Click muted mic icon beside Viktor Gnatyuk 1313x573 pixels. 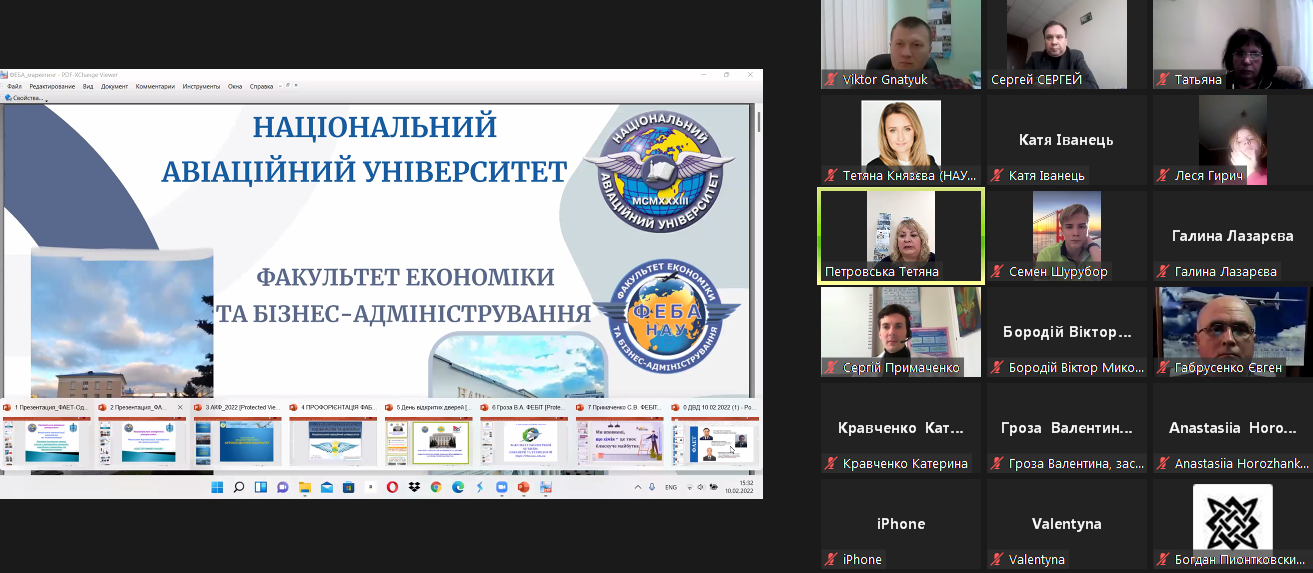[x=831, y=80]
